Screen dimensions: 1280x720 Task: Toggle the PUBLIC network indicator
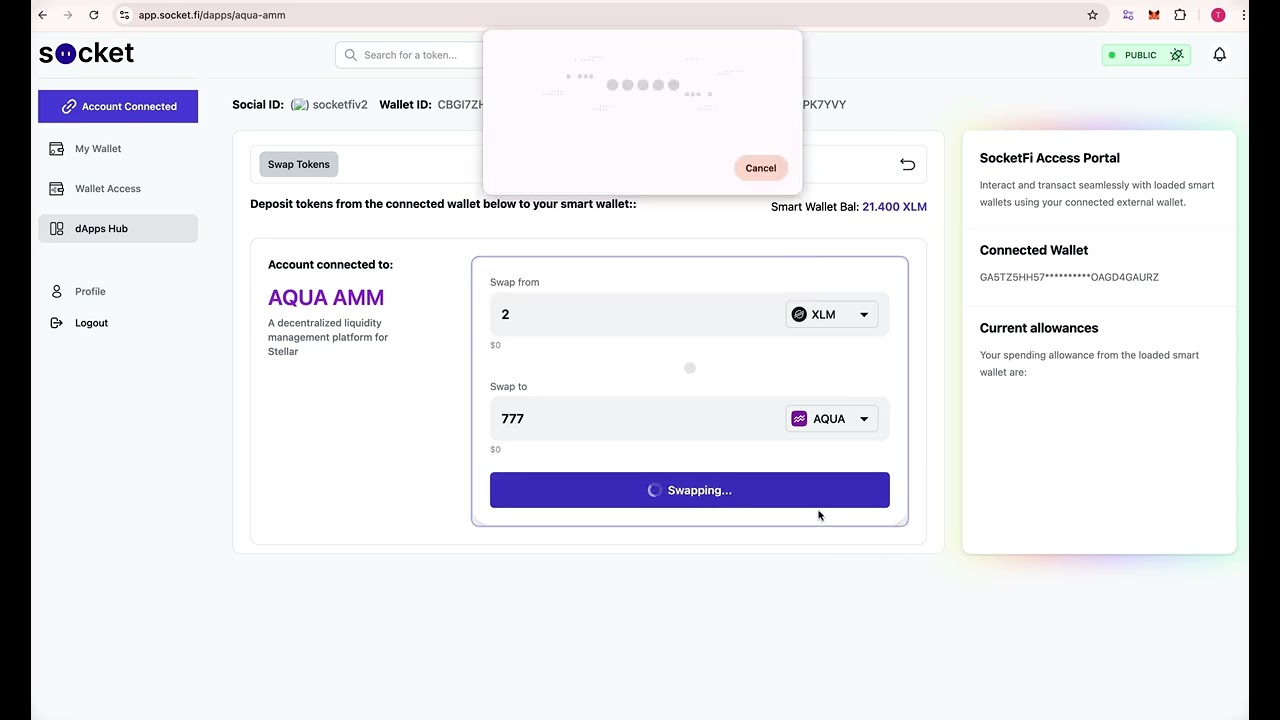(x=1146, y=55)
